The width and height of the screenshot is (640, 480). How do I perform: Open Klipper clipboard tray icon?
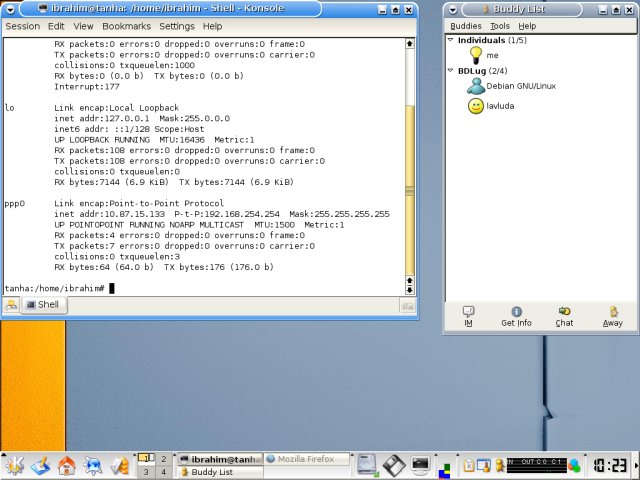tap(469, 465)
